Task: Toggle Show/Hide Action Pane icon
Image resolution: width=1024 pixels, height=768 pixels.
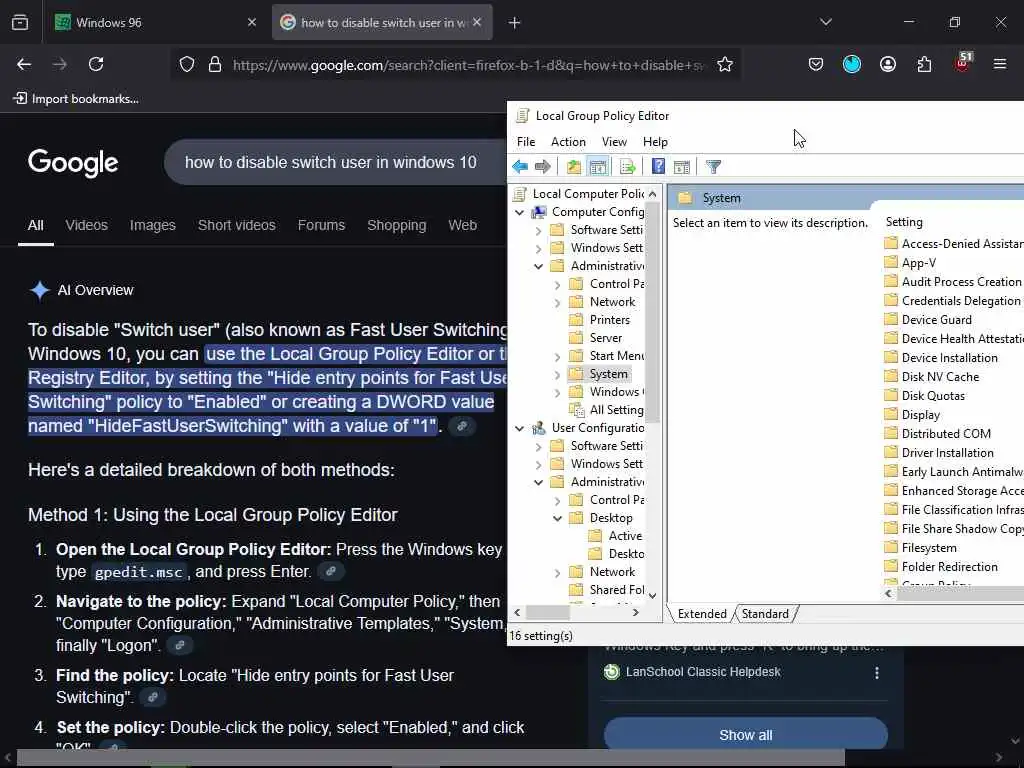Action: pyautogui.click(x=682, y=167)
